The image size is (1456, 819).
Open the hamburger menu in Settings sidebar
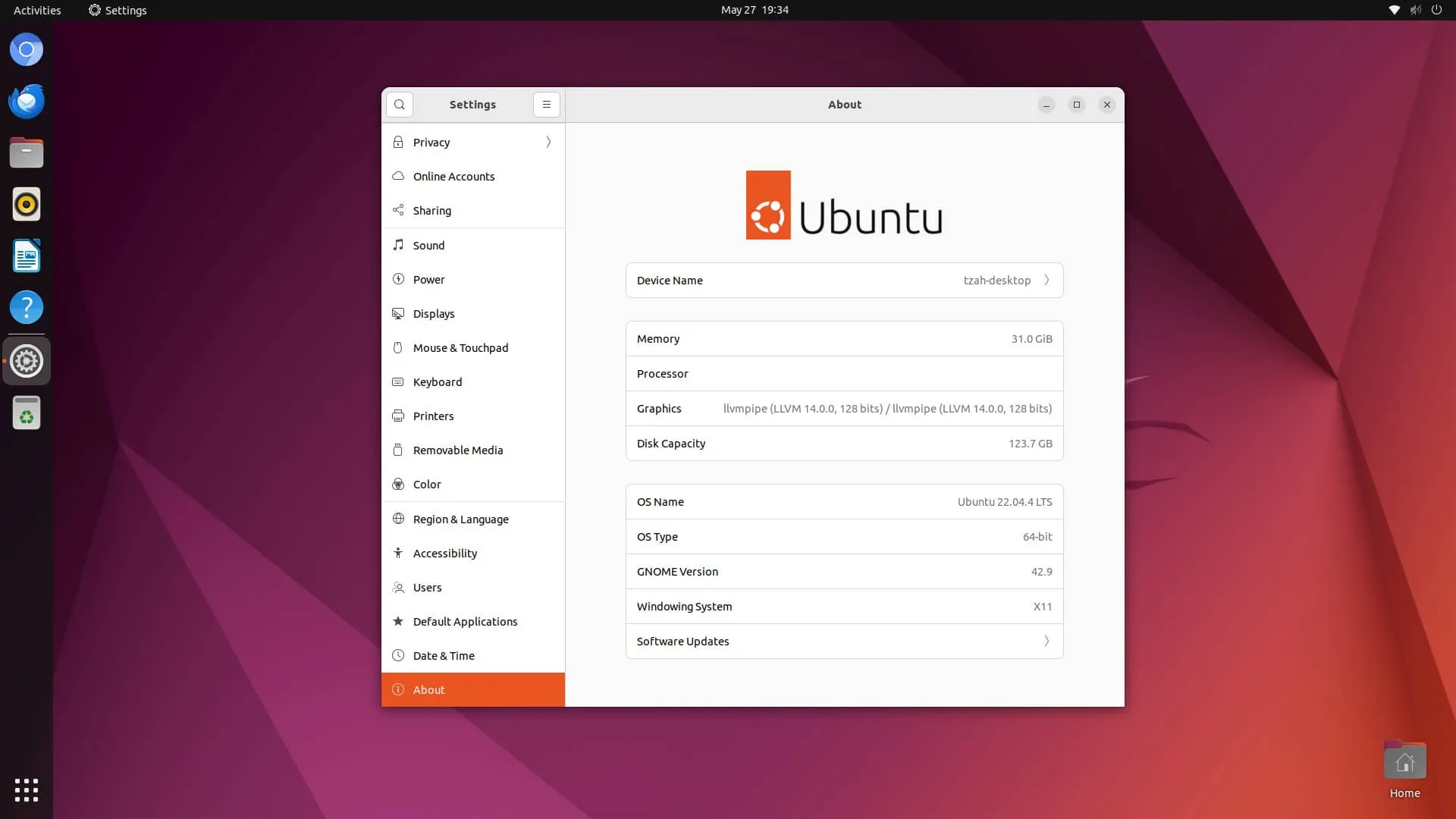[x=546, y=105]
